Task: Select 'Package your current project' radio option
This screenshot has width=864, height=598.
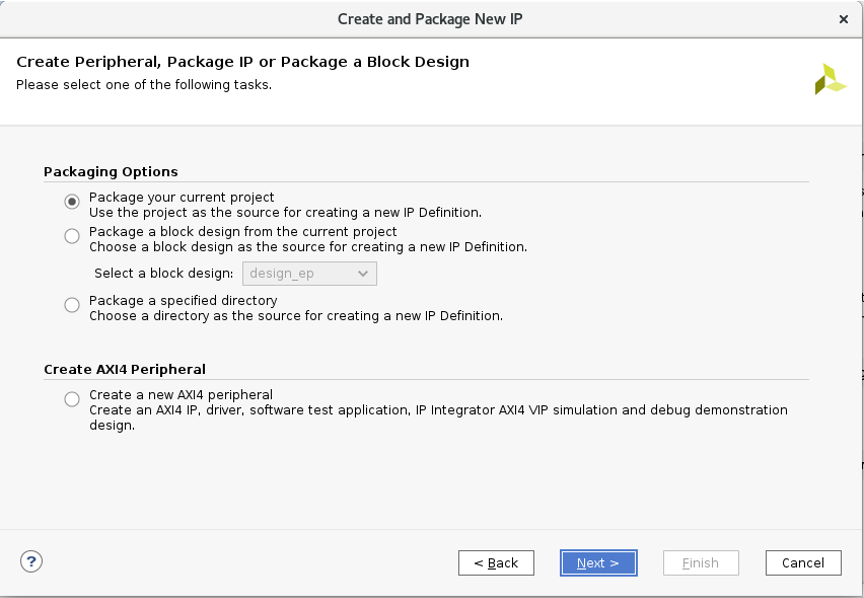Action: pos(72,202)
